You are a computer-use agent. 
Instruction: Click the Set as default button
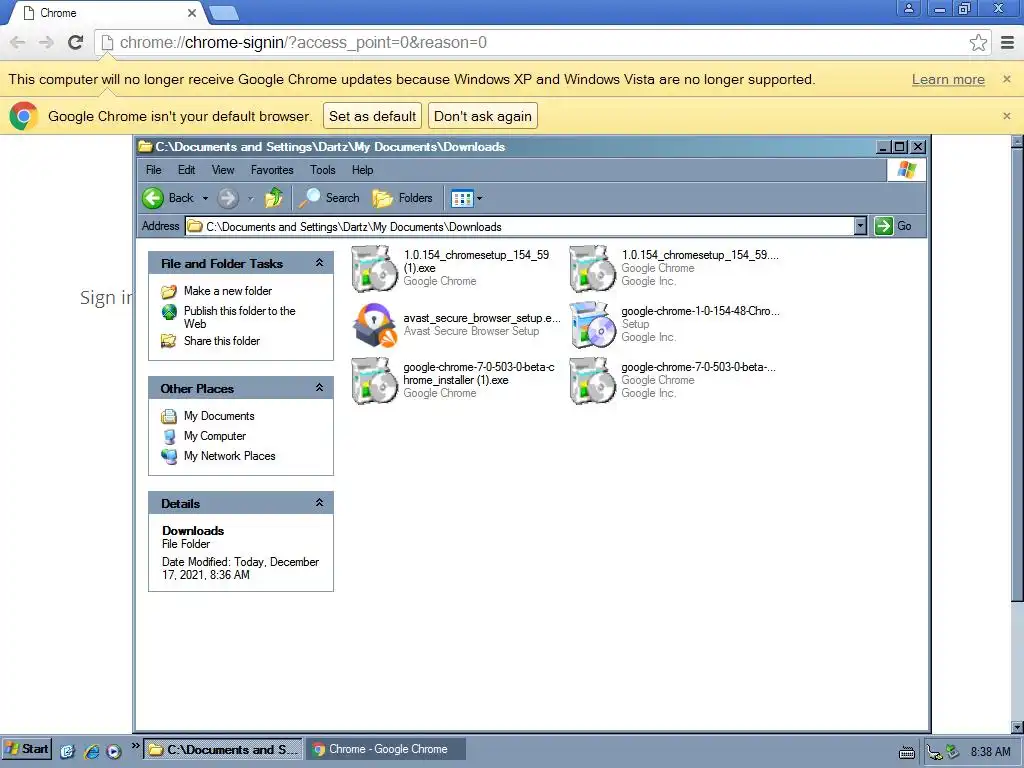click(372, 116)
